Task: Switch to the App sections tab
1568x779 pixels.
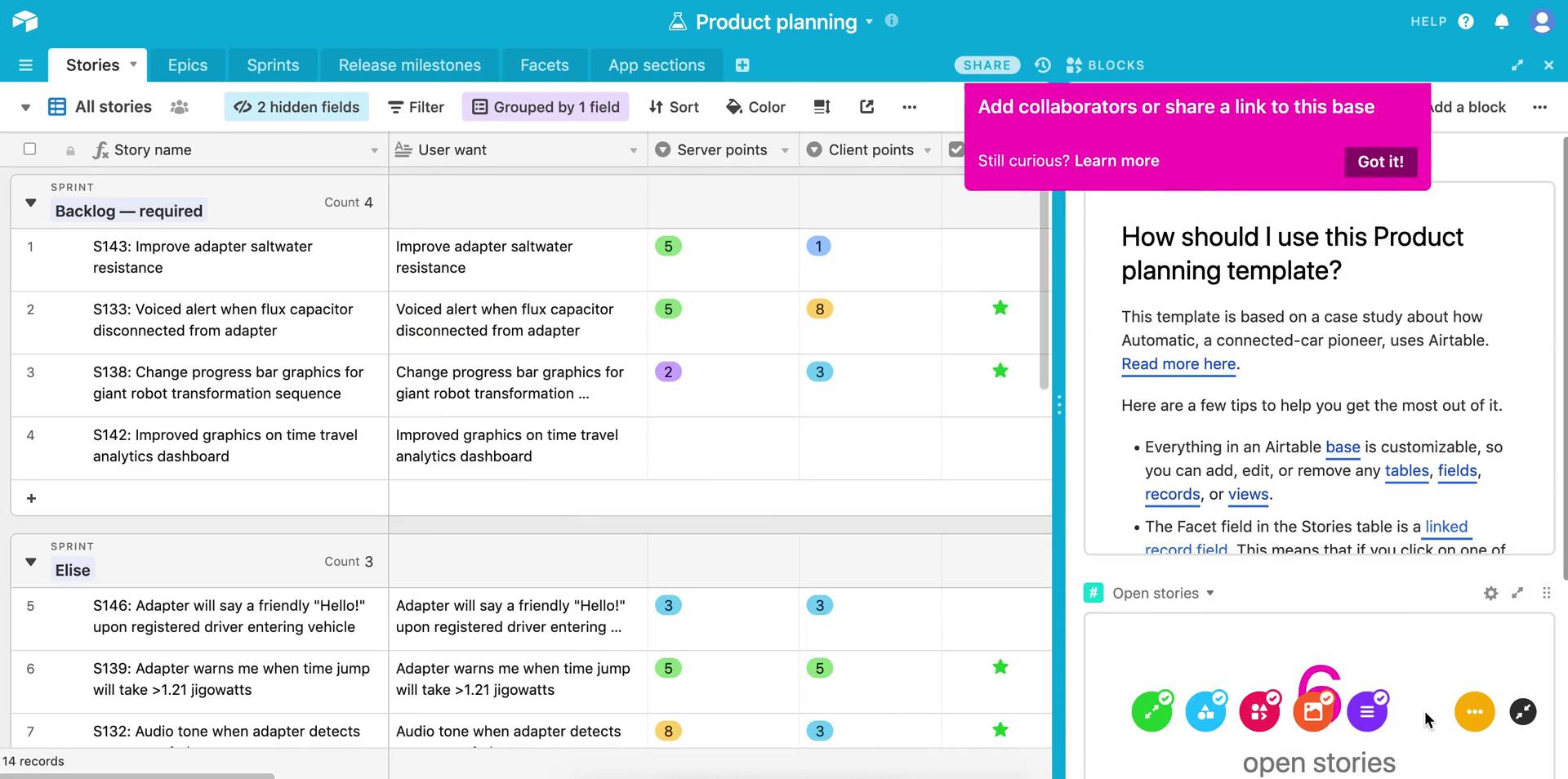Action: [657, 65]
